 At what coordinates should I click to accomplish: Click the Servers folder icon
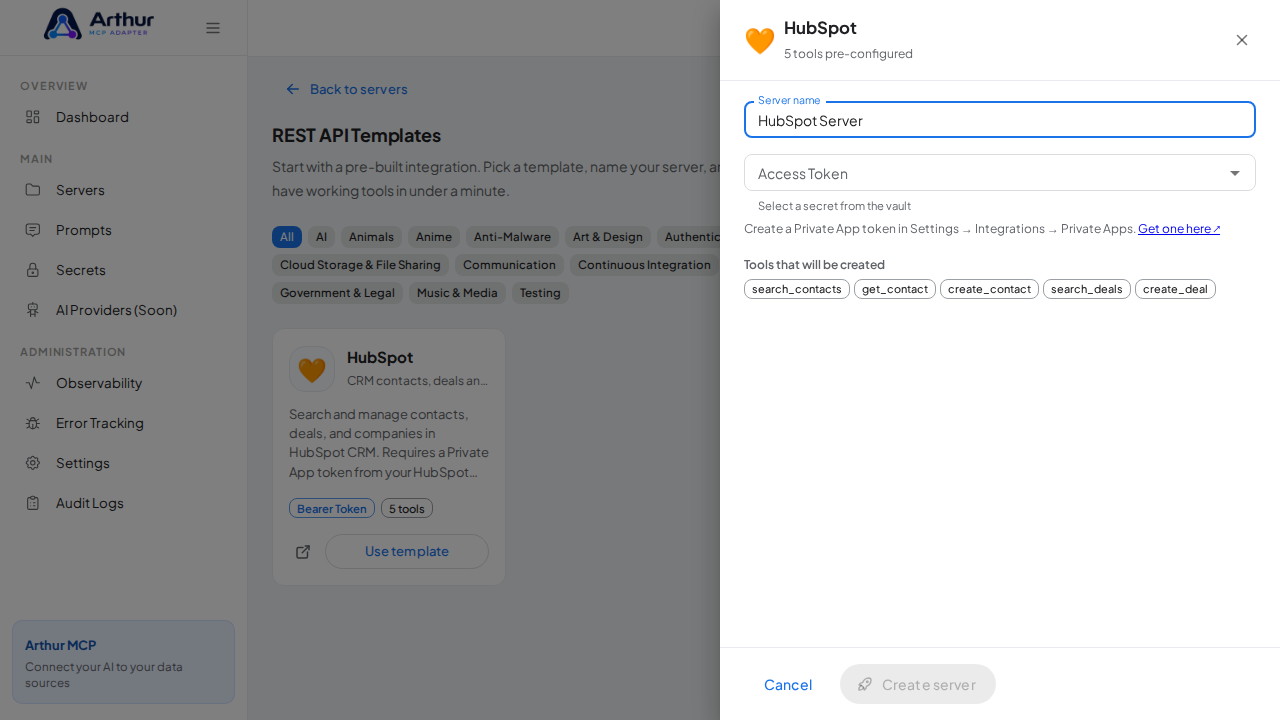33,190
